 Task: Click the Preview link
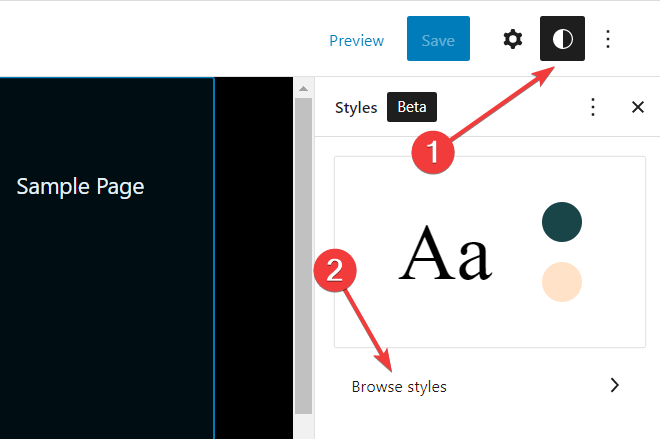tap(357, 40)
